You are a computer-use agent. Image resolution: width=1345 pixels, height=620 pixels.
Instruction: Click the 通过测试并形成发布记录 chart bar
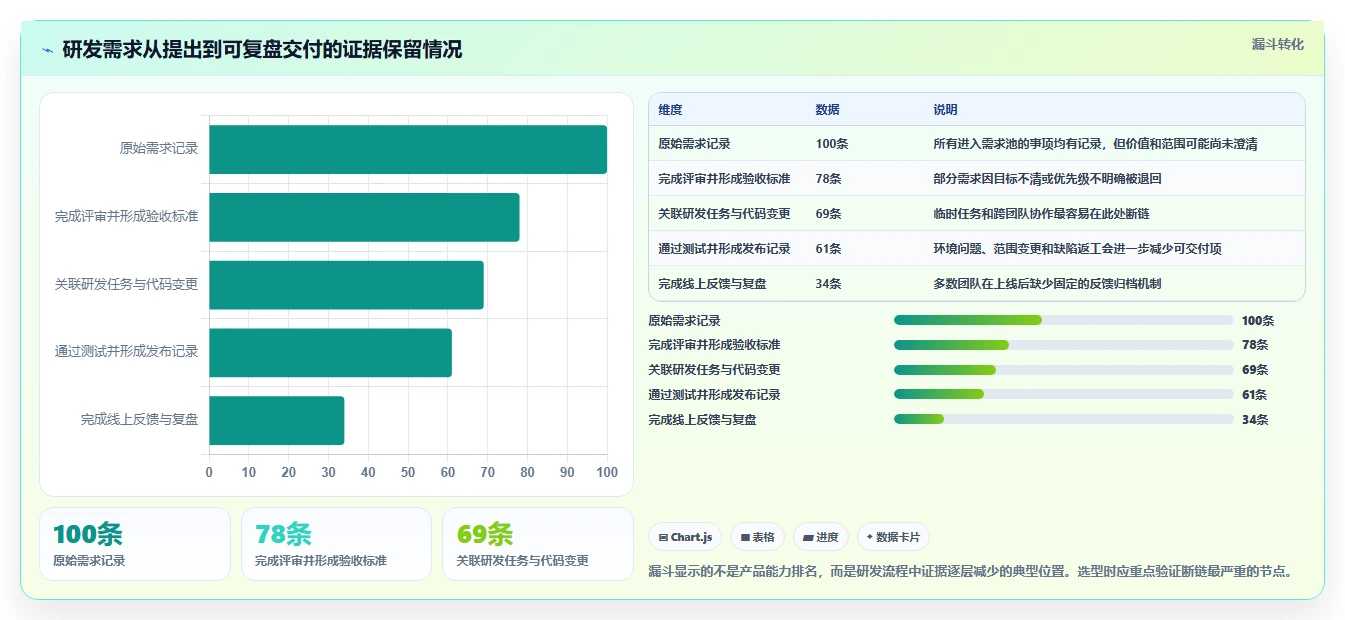330,352
